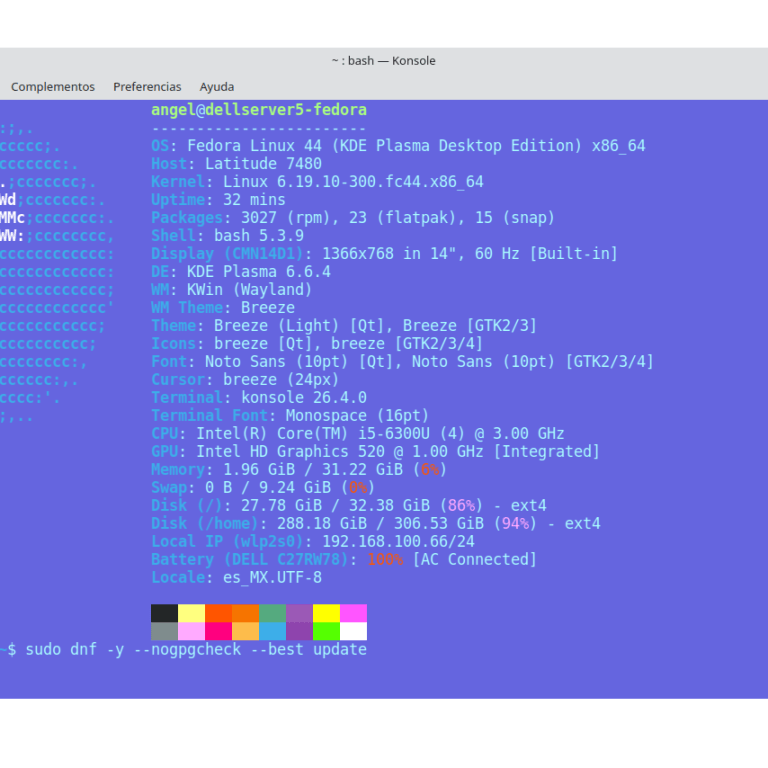Viewport: 768px width, 768px height.
Task: Click the Uptime value 32 mins
Action: click(254, 200)
